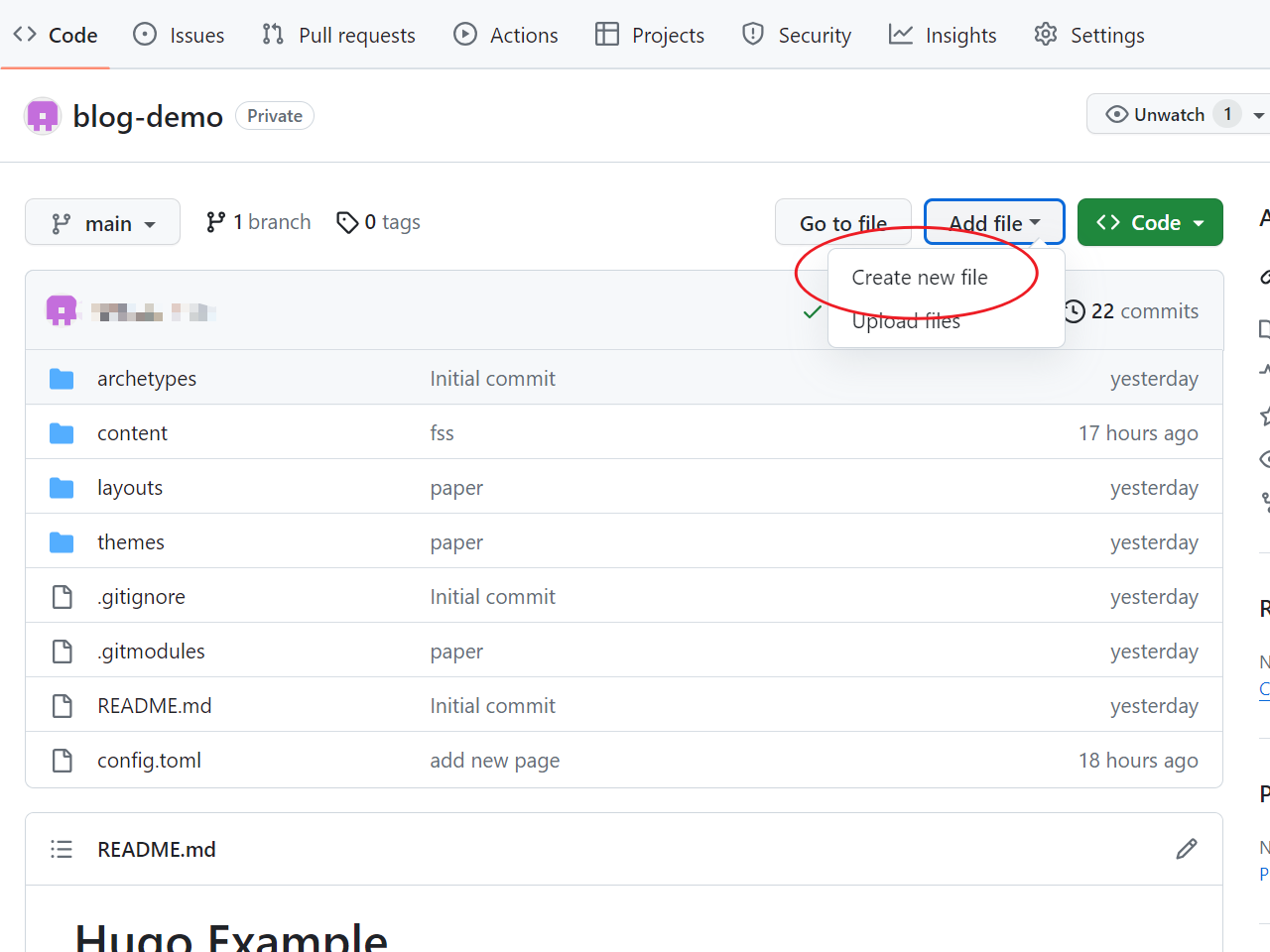
Task: Open the 'fss' commit message
Action: click(x=442, y=433)
